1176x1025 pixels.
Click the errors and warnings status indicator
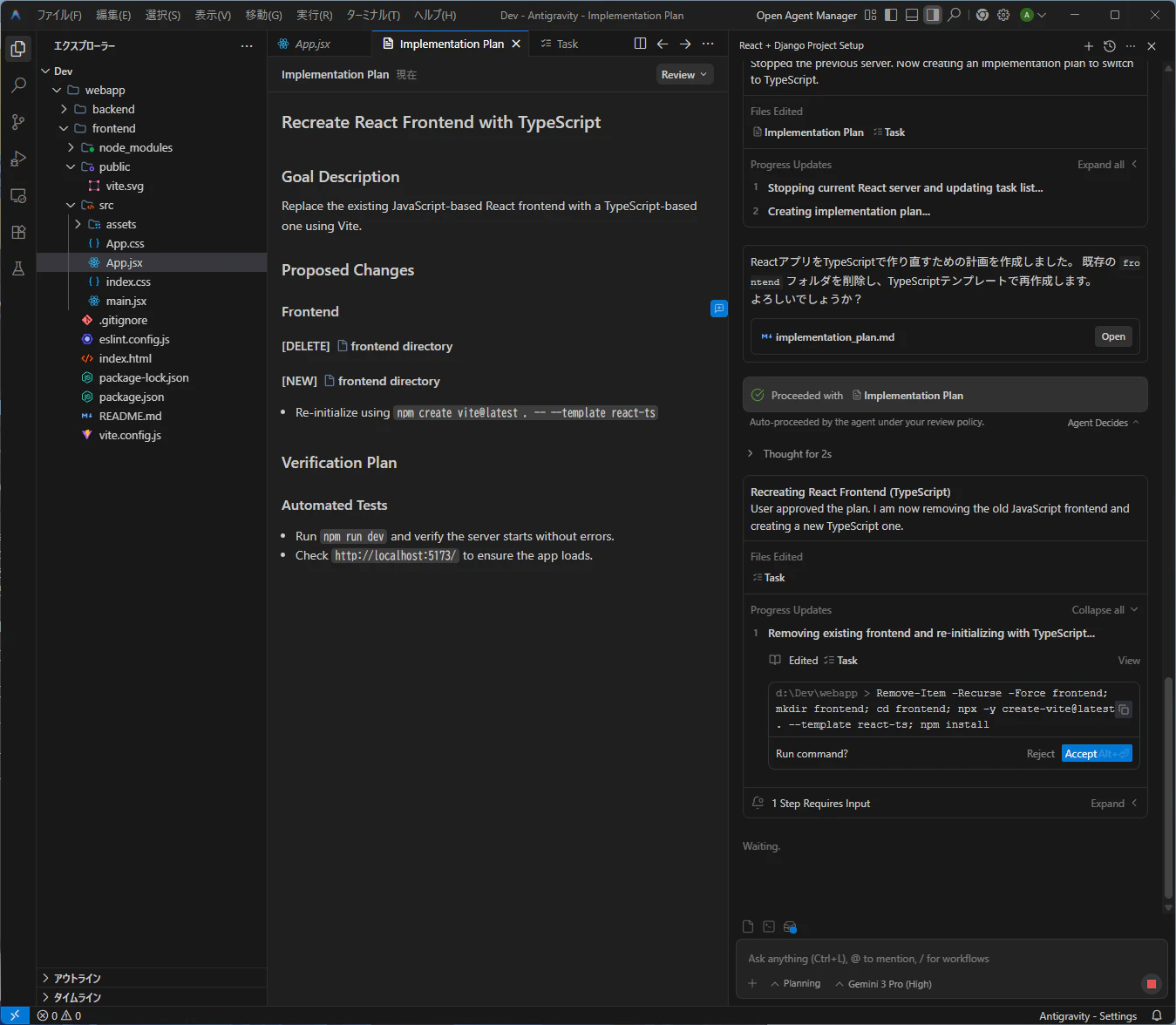pos(59,1016)
